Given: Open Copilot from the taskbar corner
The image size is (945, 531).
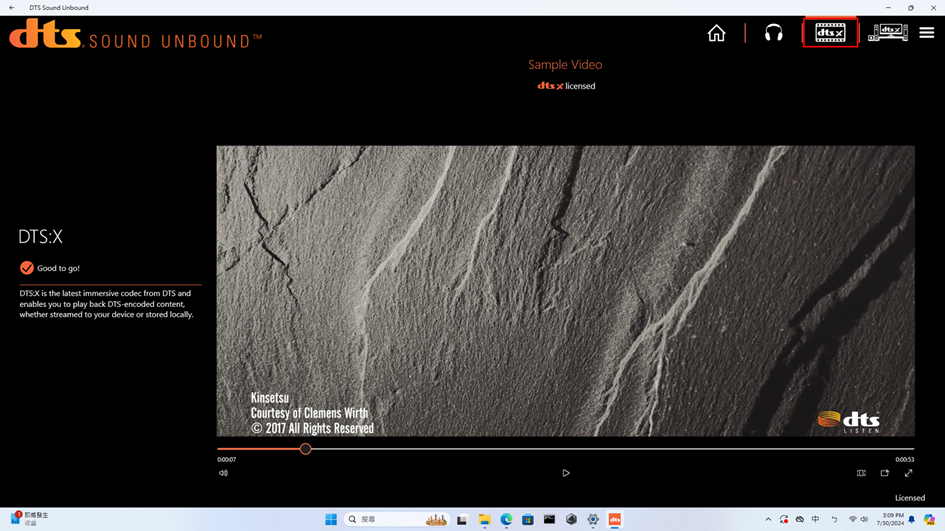Looking at the screenshot, I should pos(929,520).
